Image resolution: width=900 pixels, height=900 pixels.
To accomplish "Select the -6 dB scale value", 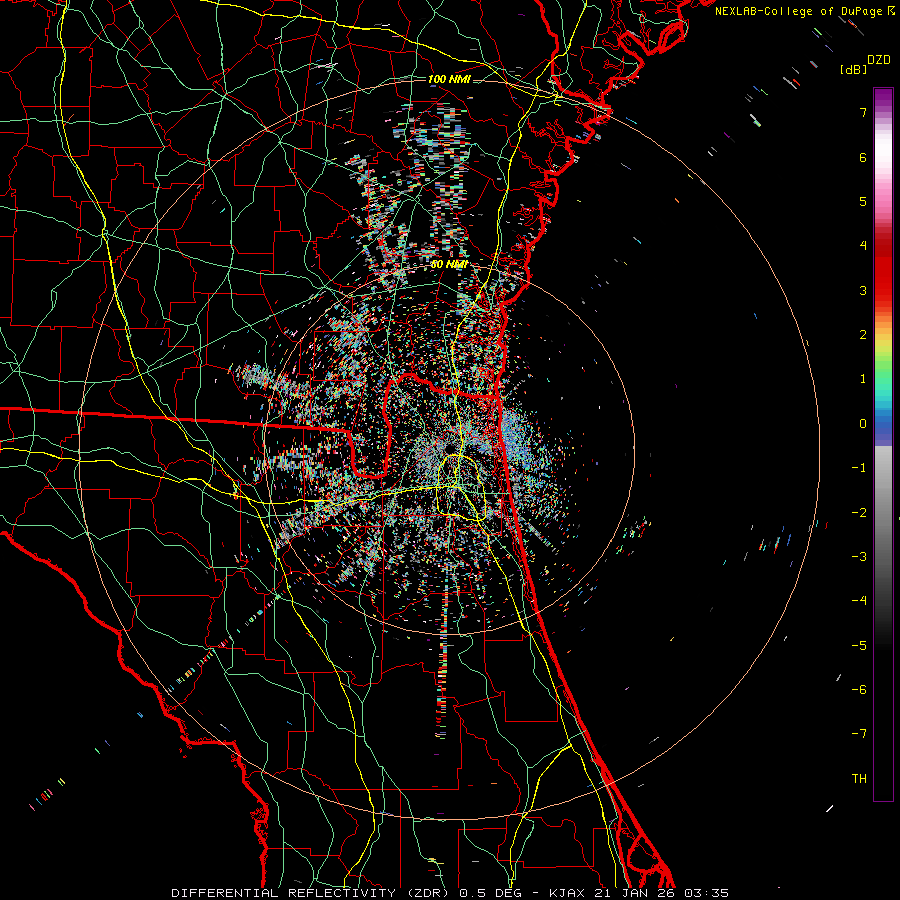I will (x=859, y=690).
